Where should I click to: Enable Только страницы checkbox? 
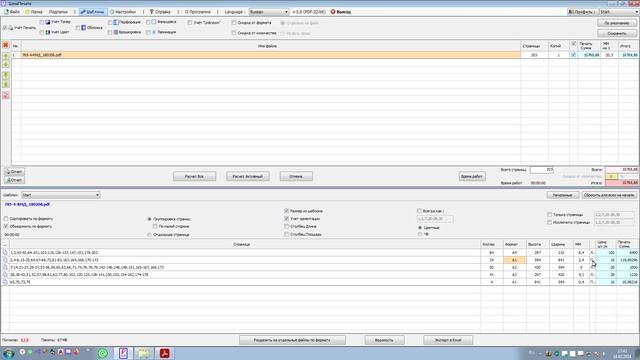(x=550, y=215)
